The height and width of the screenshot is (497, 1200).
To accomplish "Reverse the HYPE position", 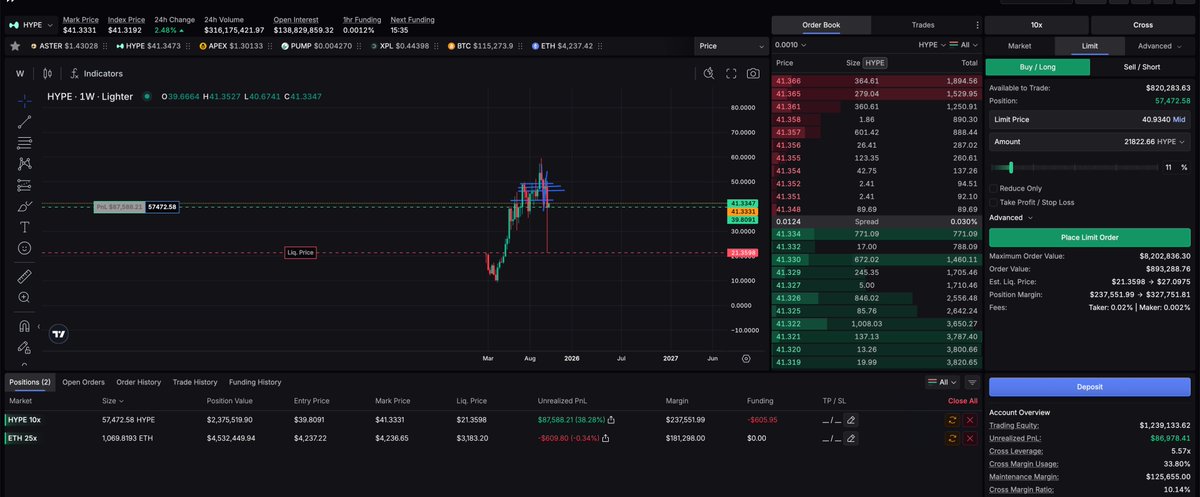I will click(x=952, y=419).
